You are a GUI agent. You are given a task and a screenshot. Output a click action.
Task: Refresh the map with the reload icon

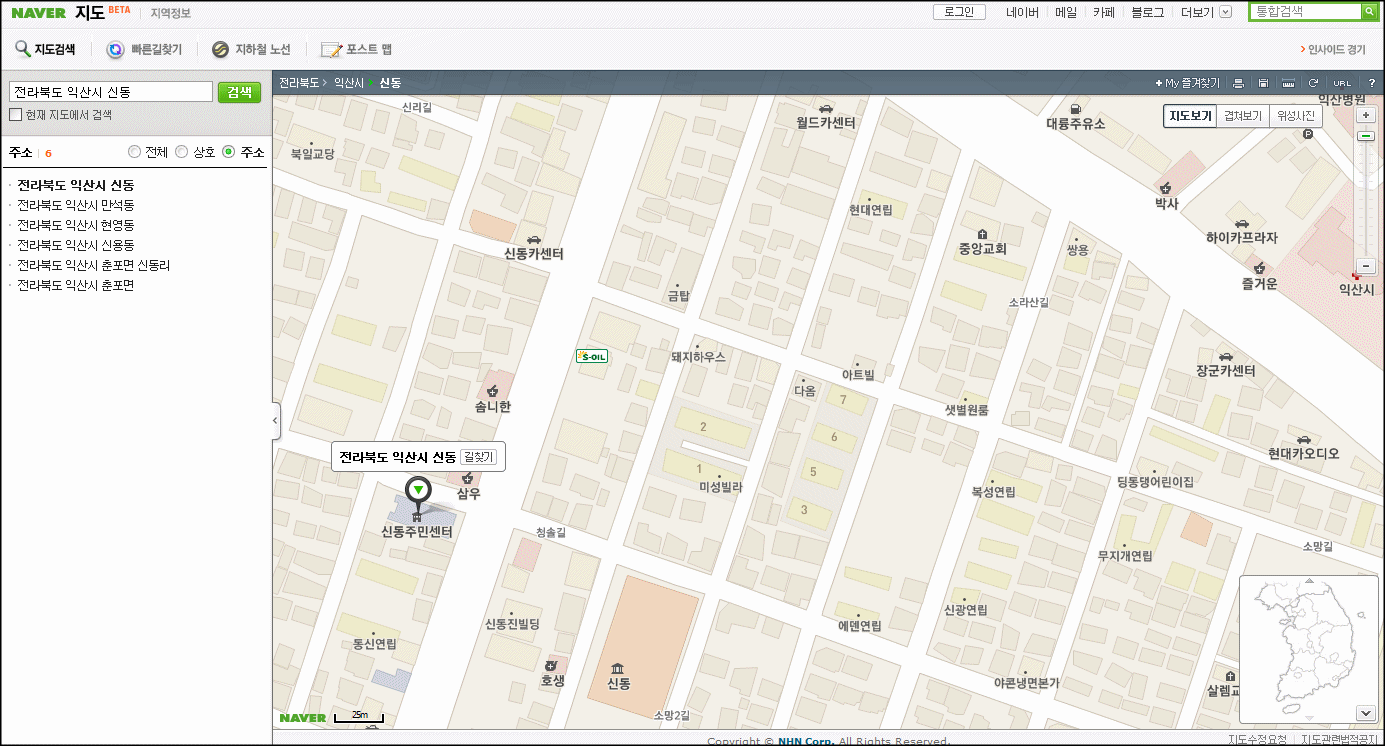pos(1314,83)
